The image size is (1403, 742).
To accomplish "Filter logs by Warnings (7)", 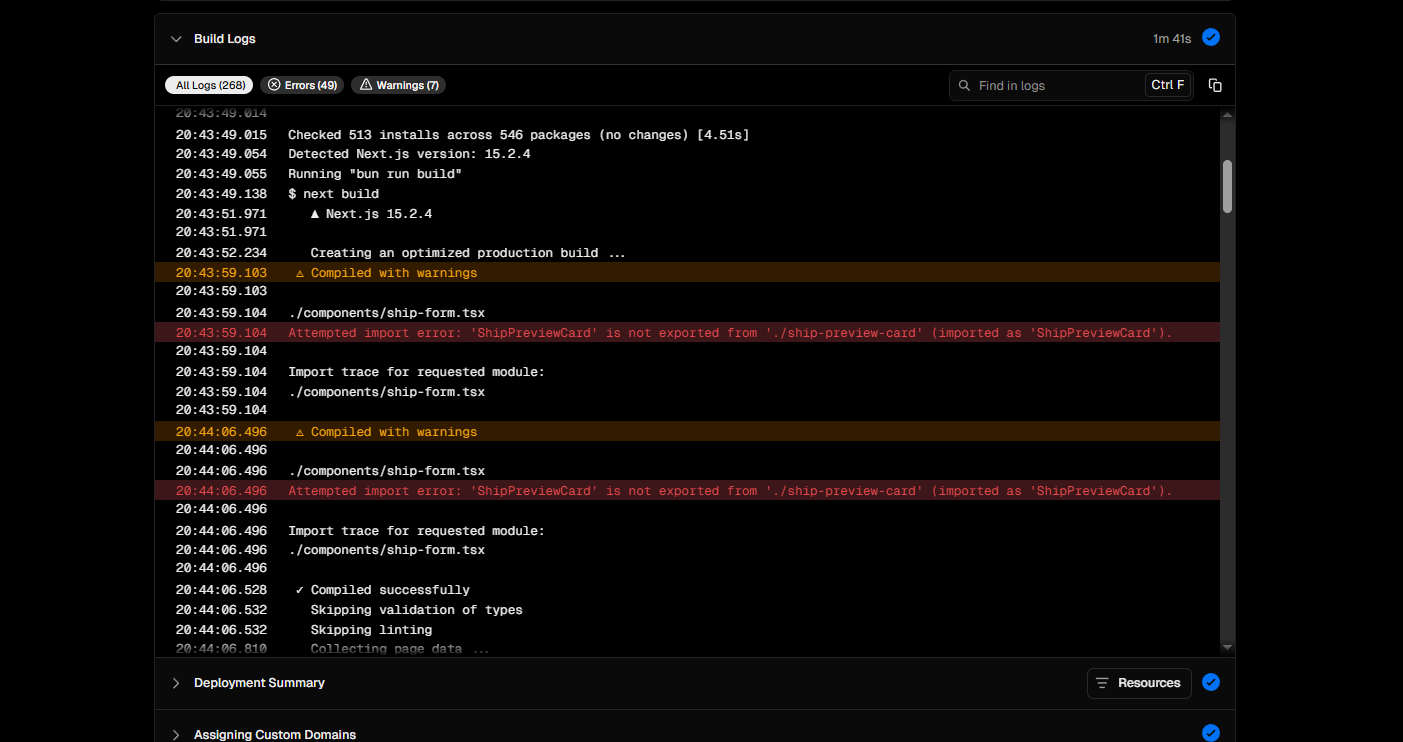I will pyautogui.click(x=399, y=85).
